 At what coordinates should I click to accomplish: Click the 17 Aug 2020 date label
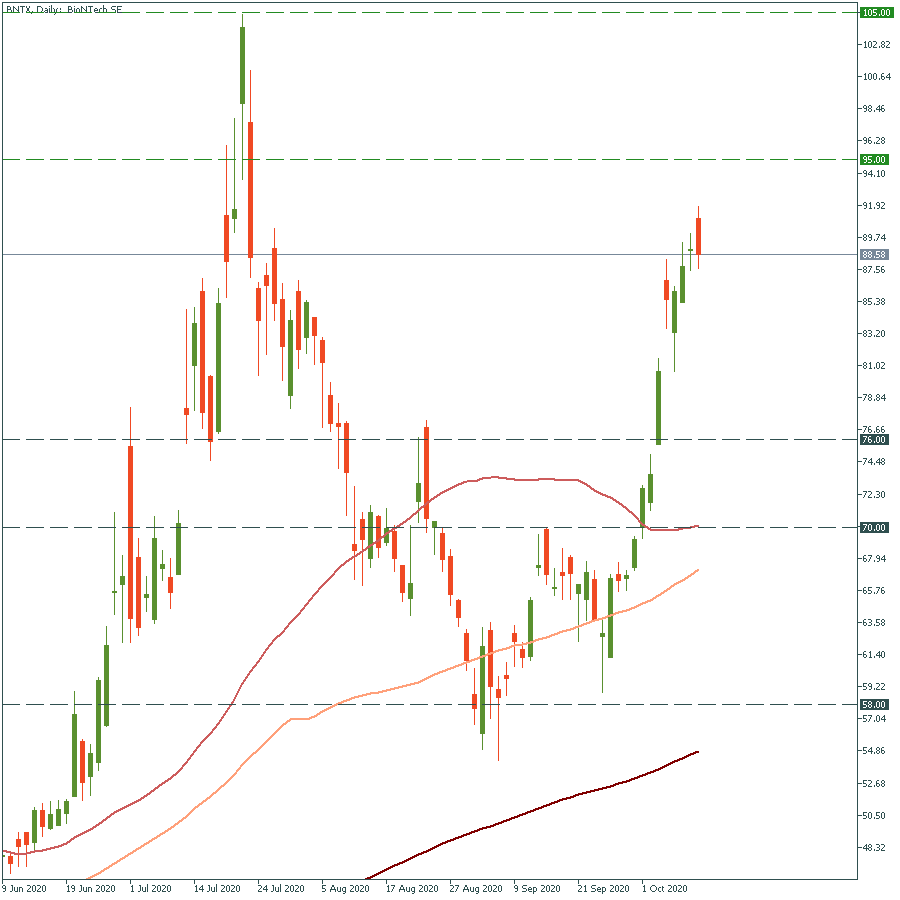pos(411,888)
